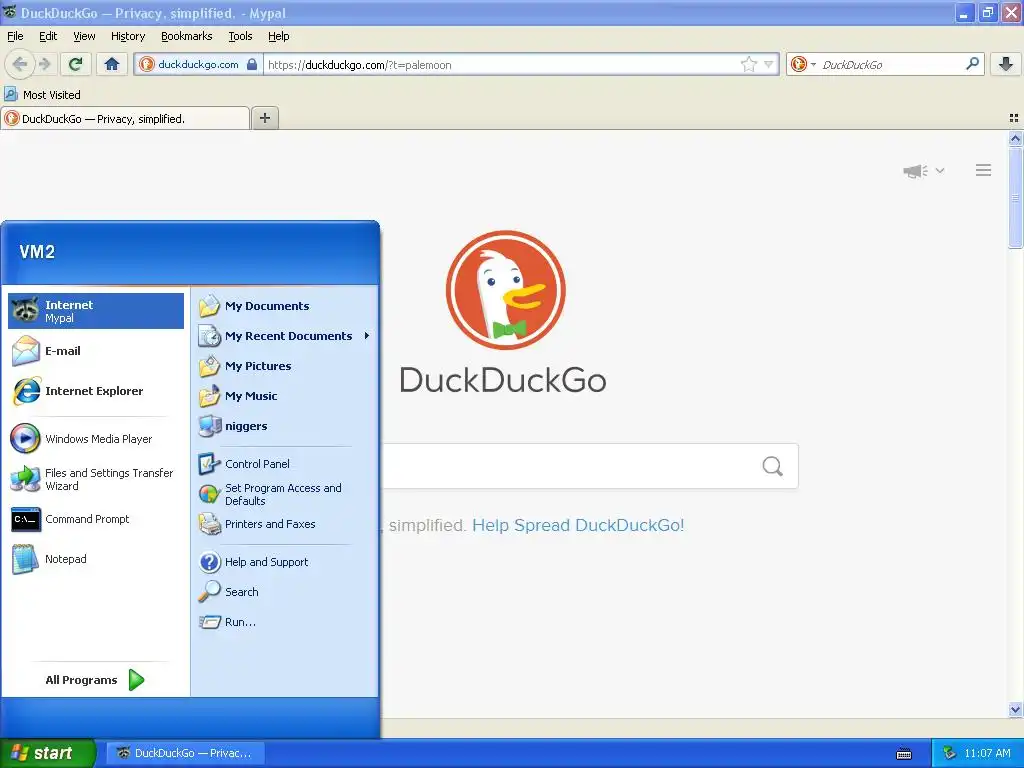Open My Documents

pyautogui.click(x=284, y=306)
